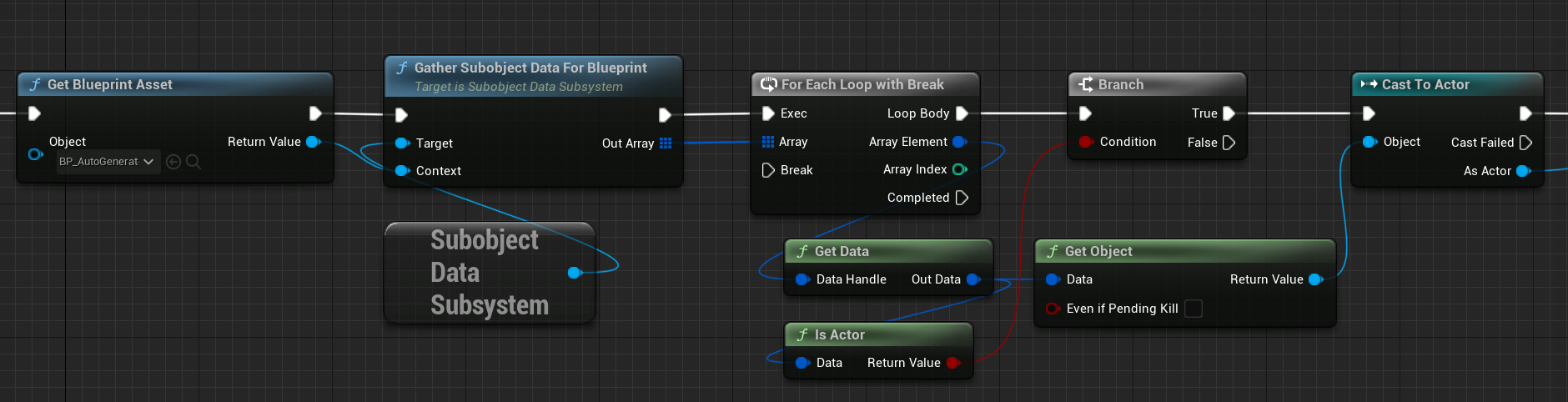Viewport: 1568px width, 402px height.
Task: Click the Array Element output pin
Action: pos(960,142)
